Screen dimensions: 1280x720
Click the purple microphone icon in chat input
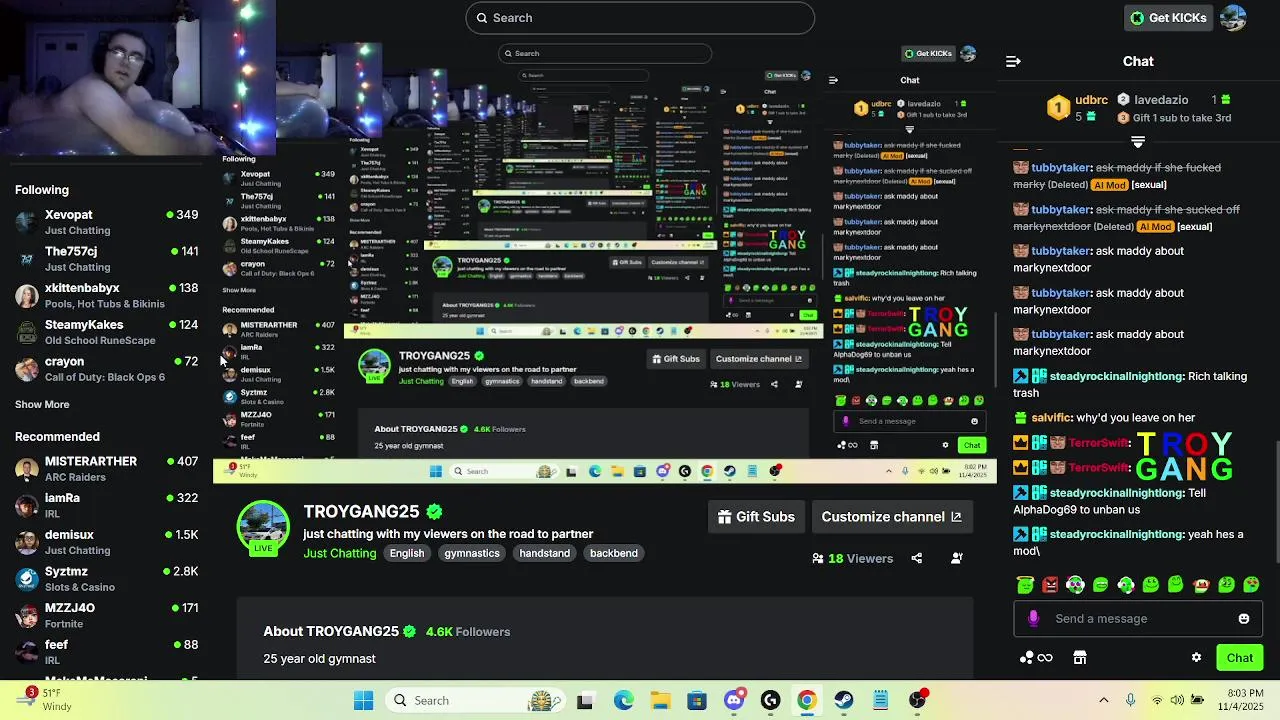click(x=1033, y=619)
